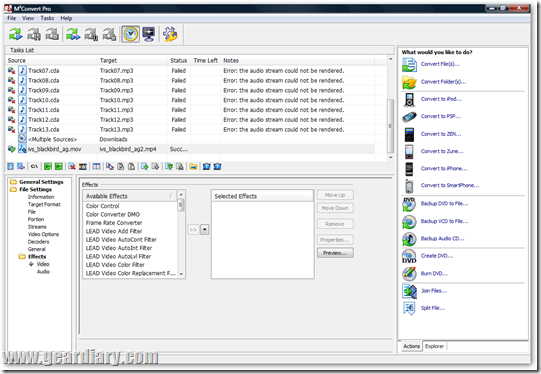Select Video Options in settings tree
Image resolution: width=541 pixels, height=374 pixels.
tap(43, 234)
